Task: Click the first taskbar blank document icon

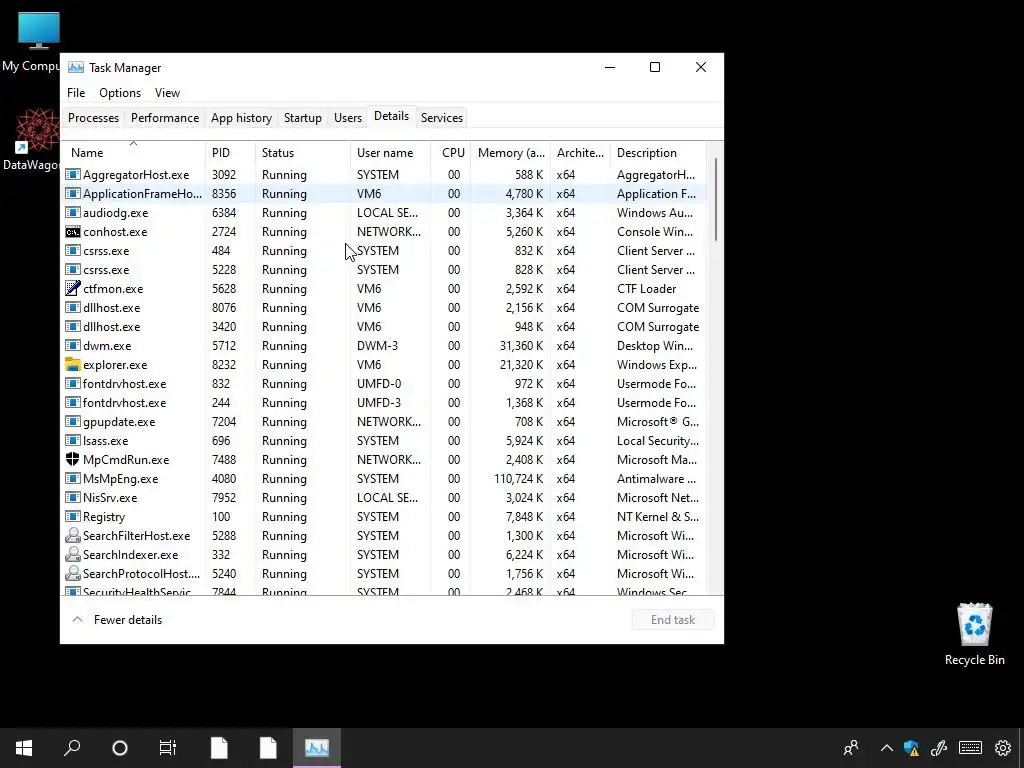Action: coord(219,748)
